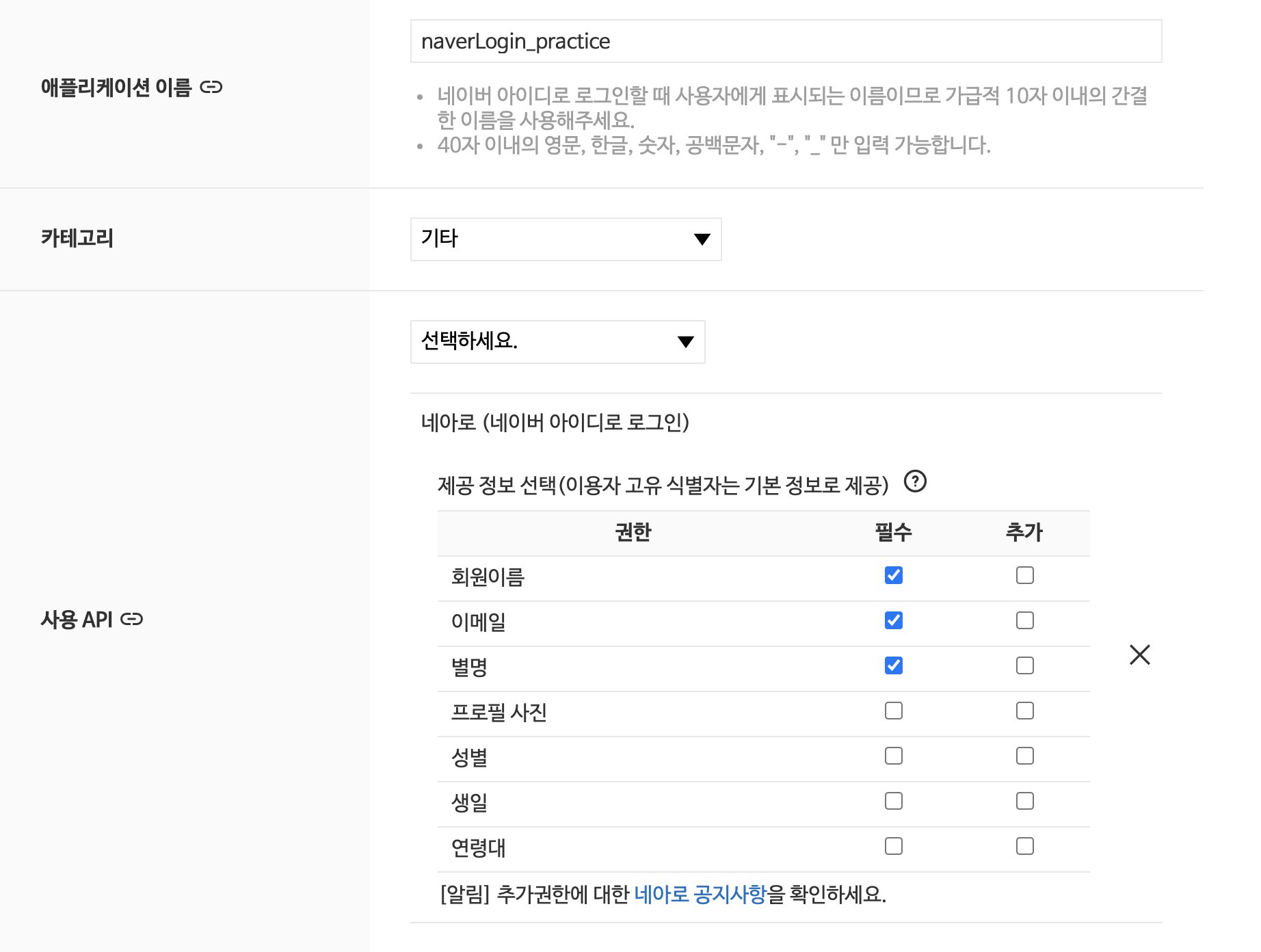
Task: Uncheck 필수 checkbox for 이메일
Action: tap(893, 620)
